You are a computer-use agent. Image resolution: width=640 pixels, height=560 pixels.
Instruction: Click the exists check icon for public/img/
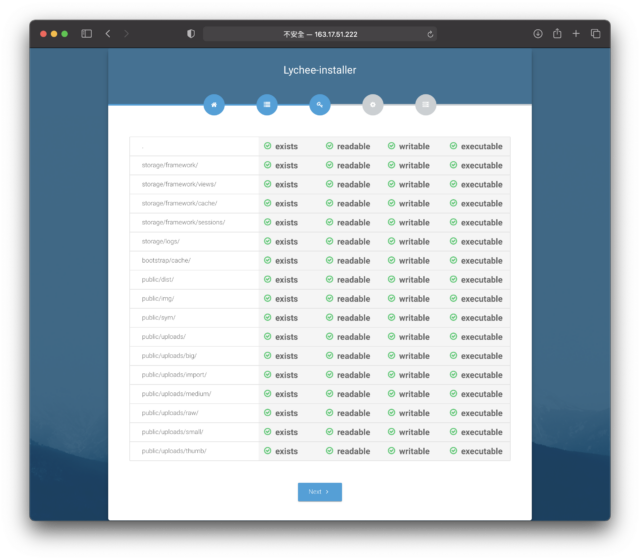tap(267, 298)
